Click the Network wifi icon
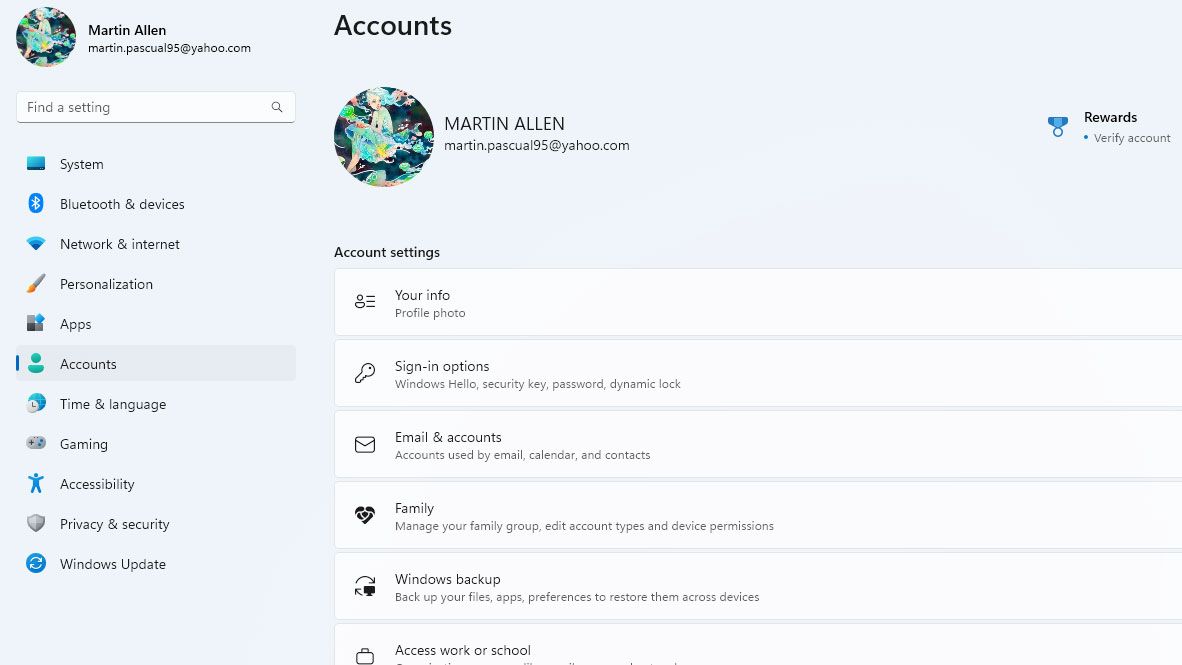Image resolution: width=1182 pixels, height=665 pixels. [36, 244]
